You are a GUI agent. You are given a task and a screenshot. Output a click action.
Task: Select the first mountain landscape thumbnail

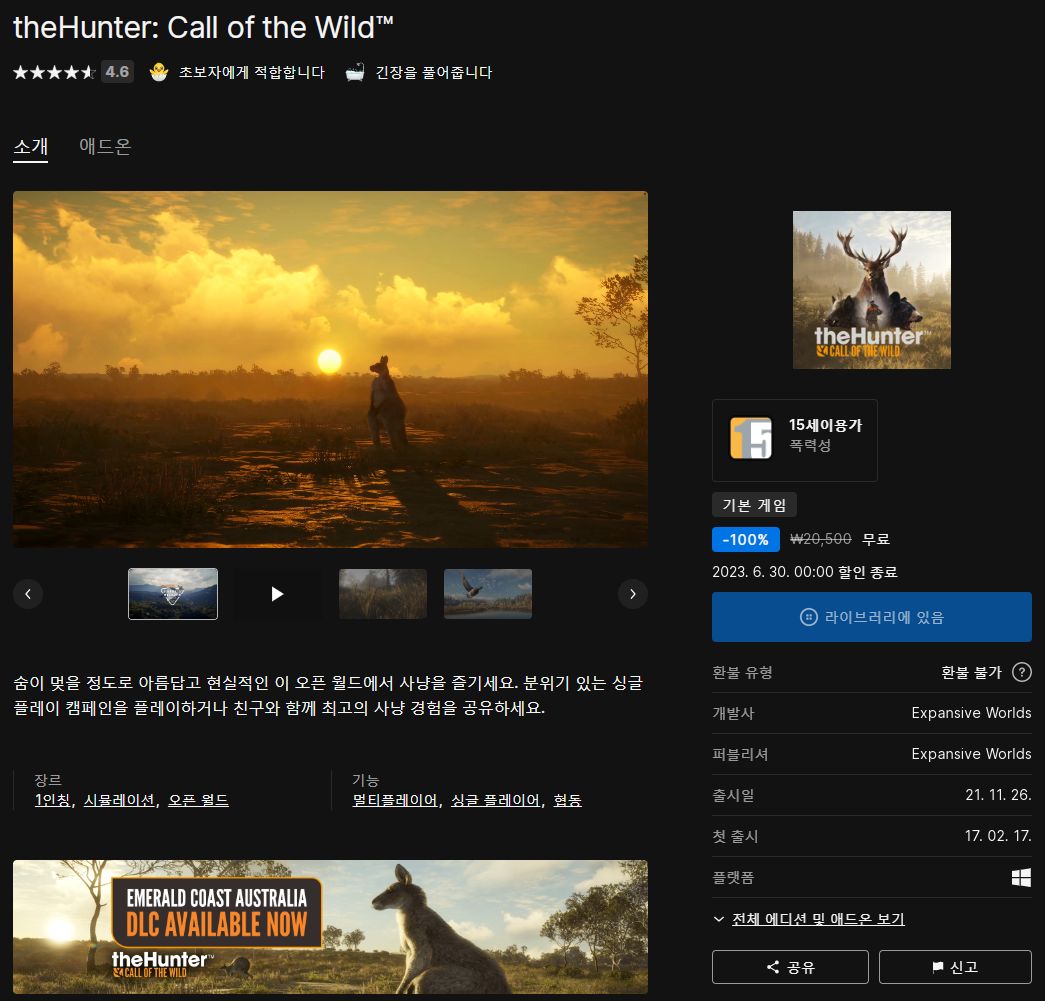click(173, 594)
